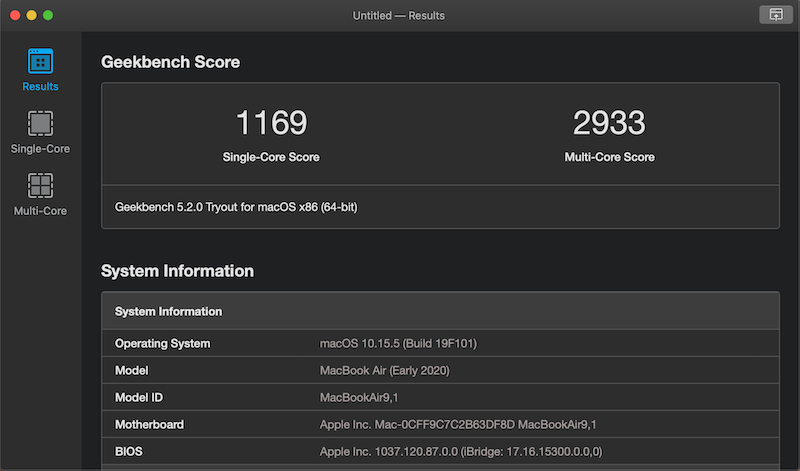Click the Operating System row label
Screen dimensions: 800x471
pos(162,343)
